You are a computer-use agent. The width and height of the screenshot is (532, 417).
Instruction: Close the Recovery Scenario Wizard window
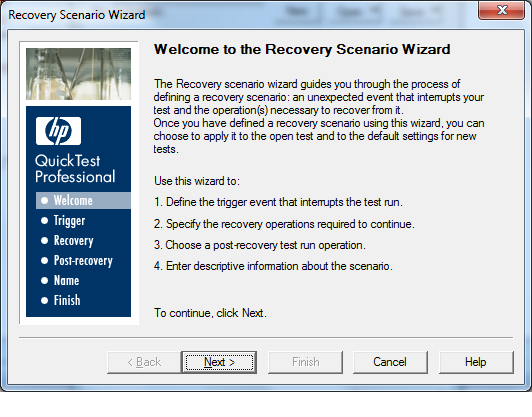click(x=501, y=10)
